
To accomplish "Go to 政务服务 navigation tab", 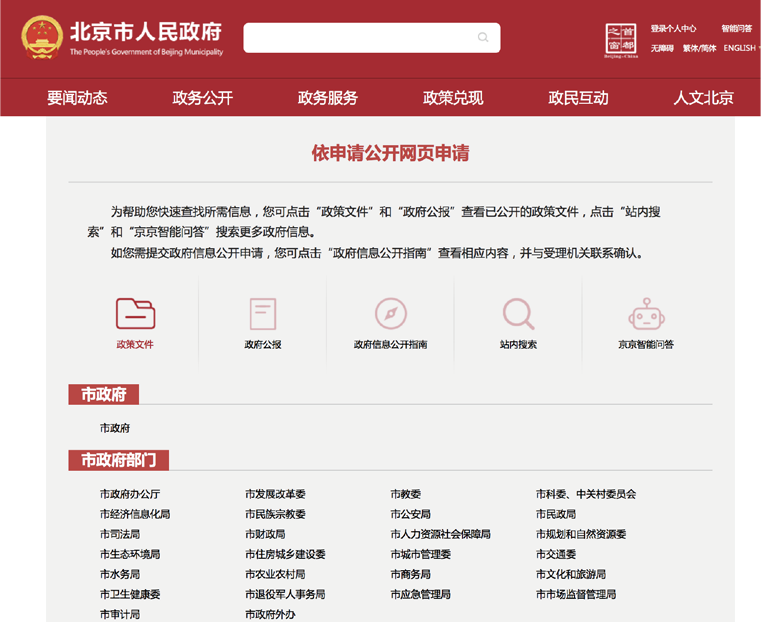I will pyautogui.click(x=327, y=98).
